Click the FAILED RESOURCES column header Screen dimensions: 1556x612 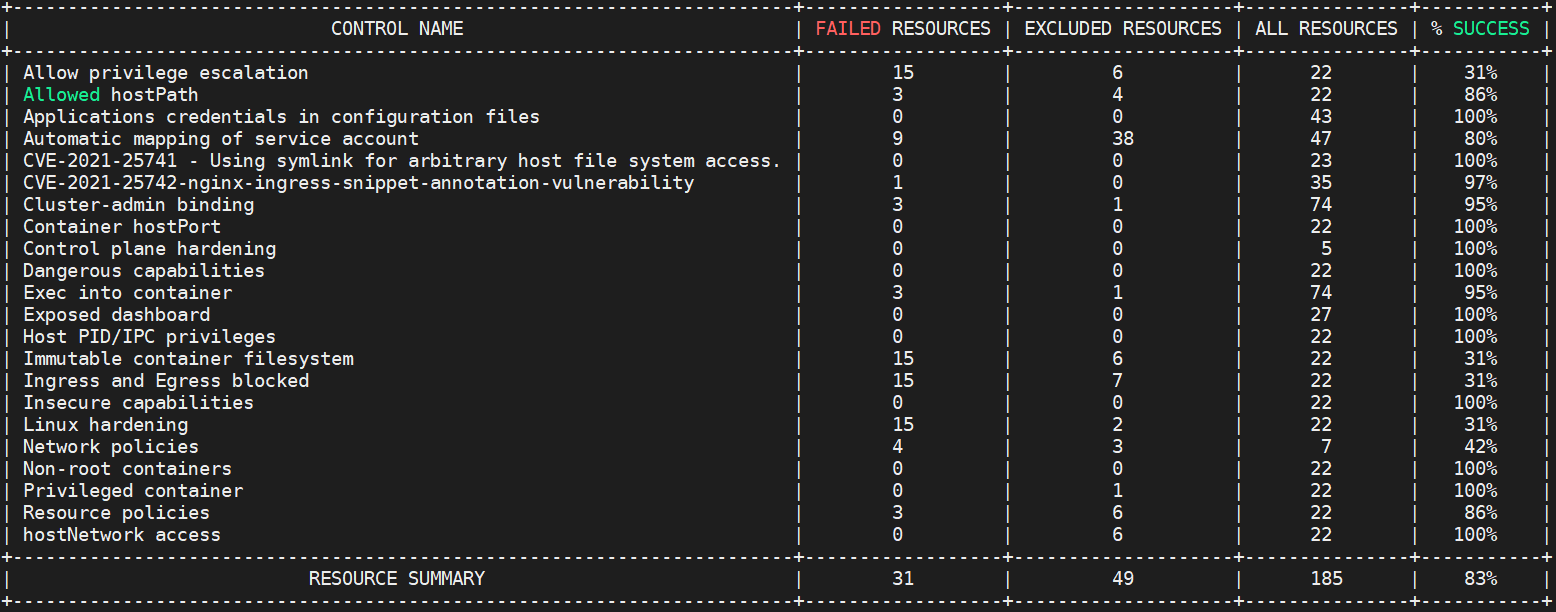point(902,29)
